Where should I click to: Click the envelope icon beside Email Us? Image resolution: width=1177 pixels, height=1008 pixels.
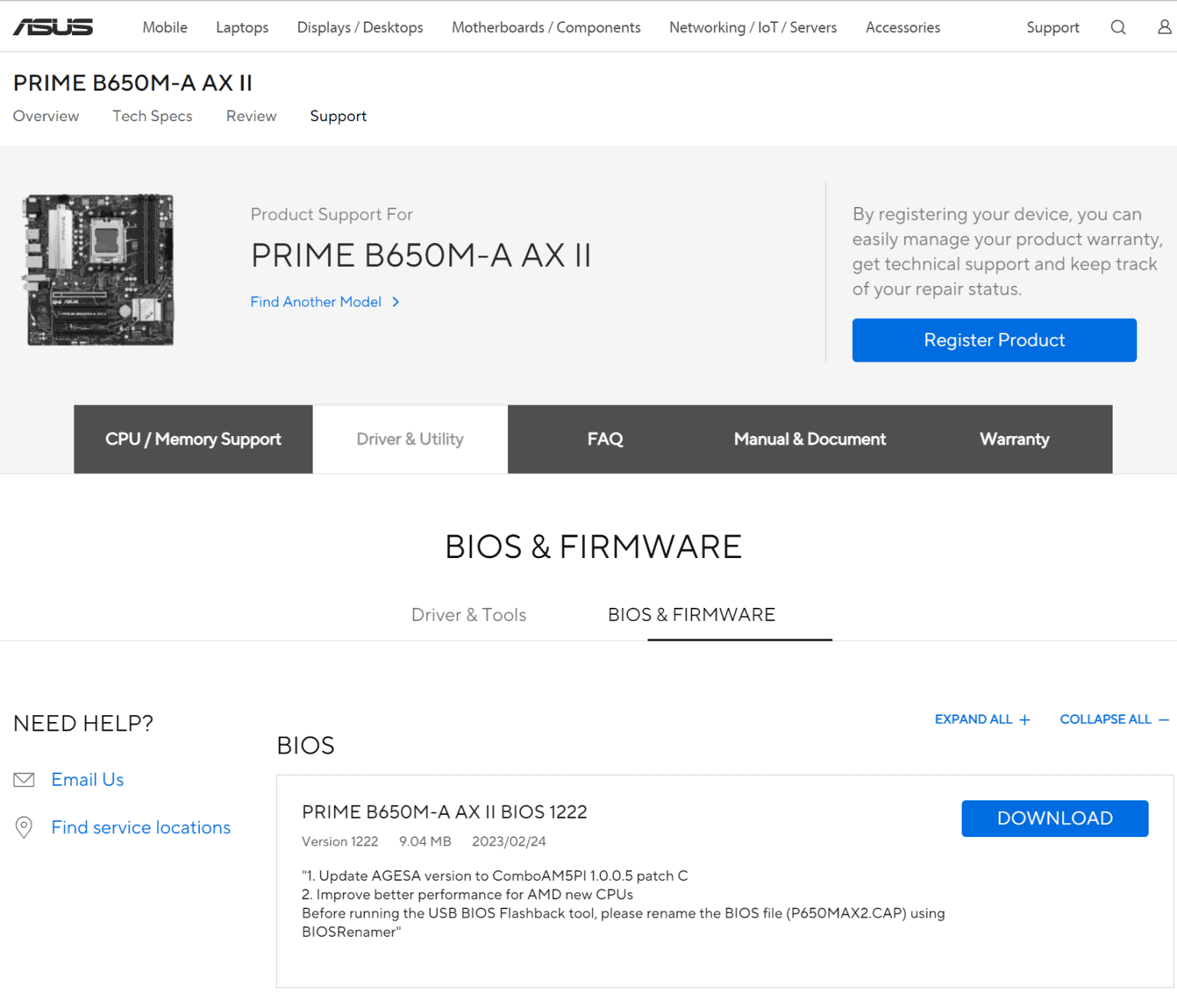click(x=25, y=780)
